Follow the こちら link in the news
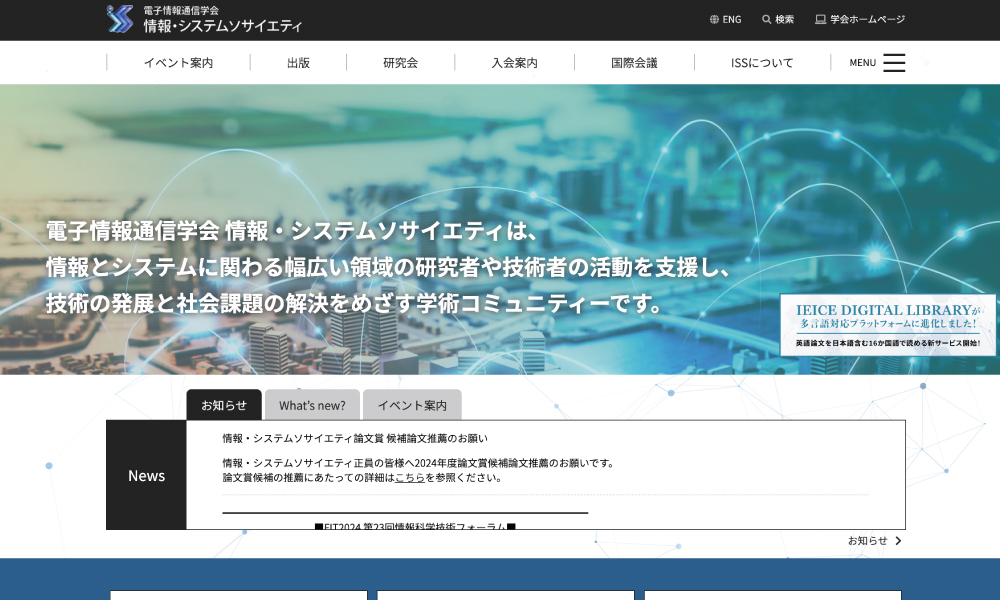Screen dimensions: 1000x600 pos(409,478)
